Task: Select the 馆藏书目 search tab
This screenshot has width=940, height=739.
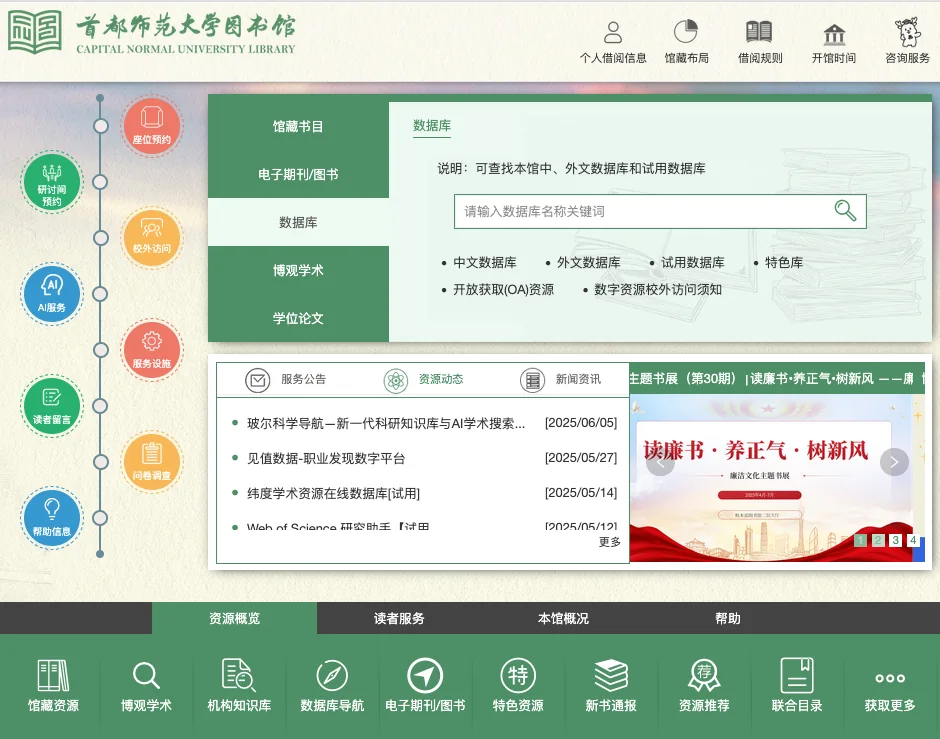Action: tap(298, 126)
